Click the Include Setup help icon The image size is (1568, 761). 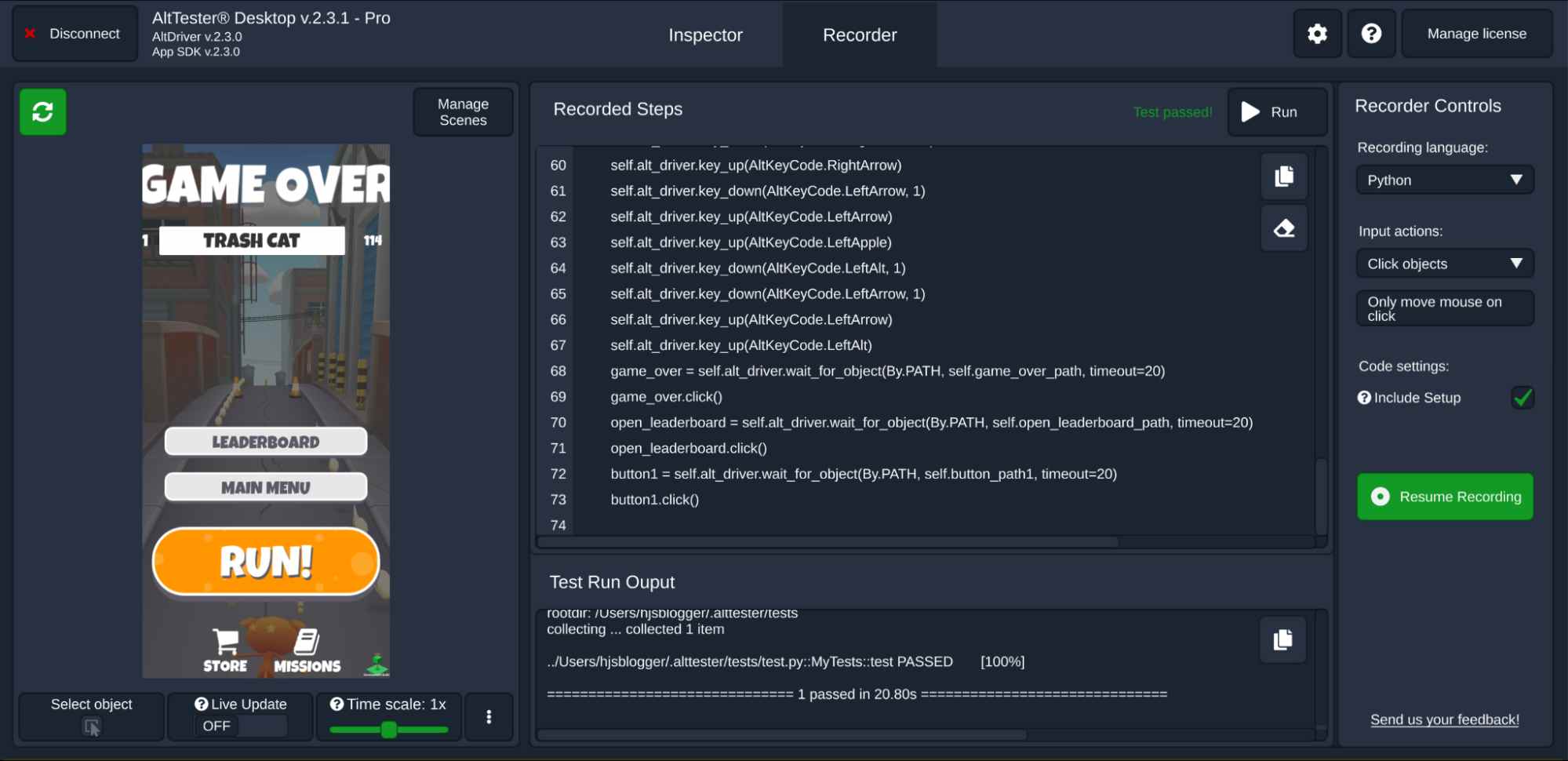[x=1364, y=398]
